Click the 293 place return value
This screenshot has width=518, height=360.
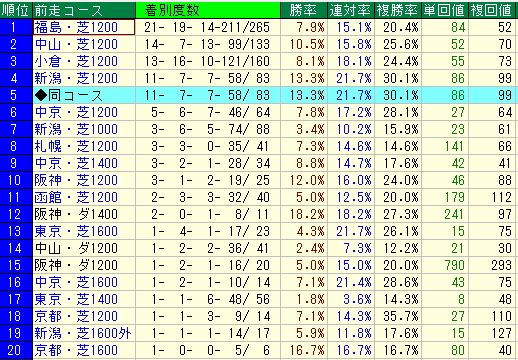[492, 265]
